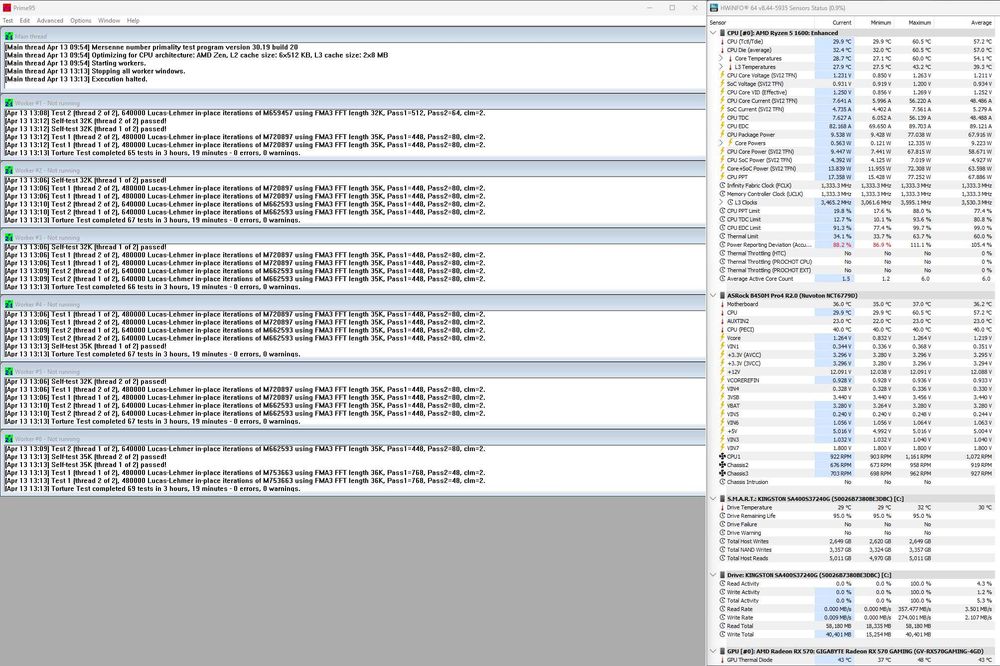Click the fan icon beside Chassis2
The image size is (1000, 666).
pyautogui.click(x=722, y=465)
